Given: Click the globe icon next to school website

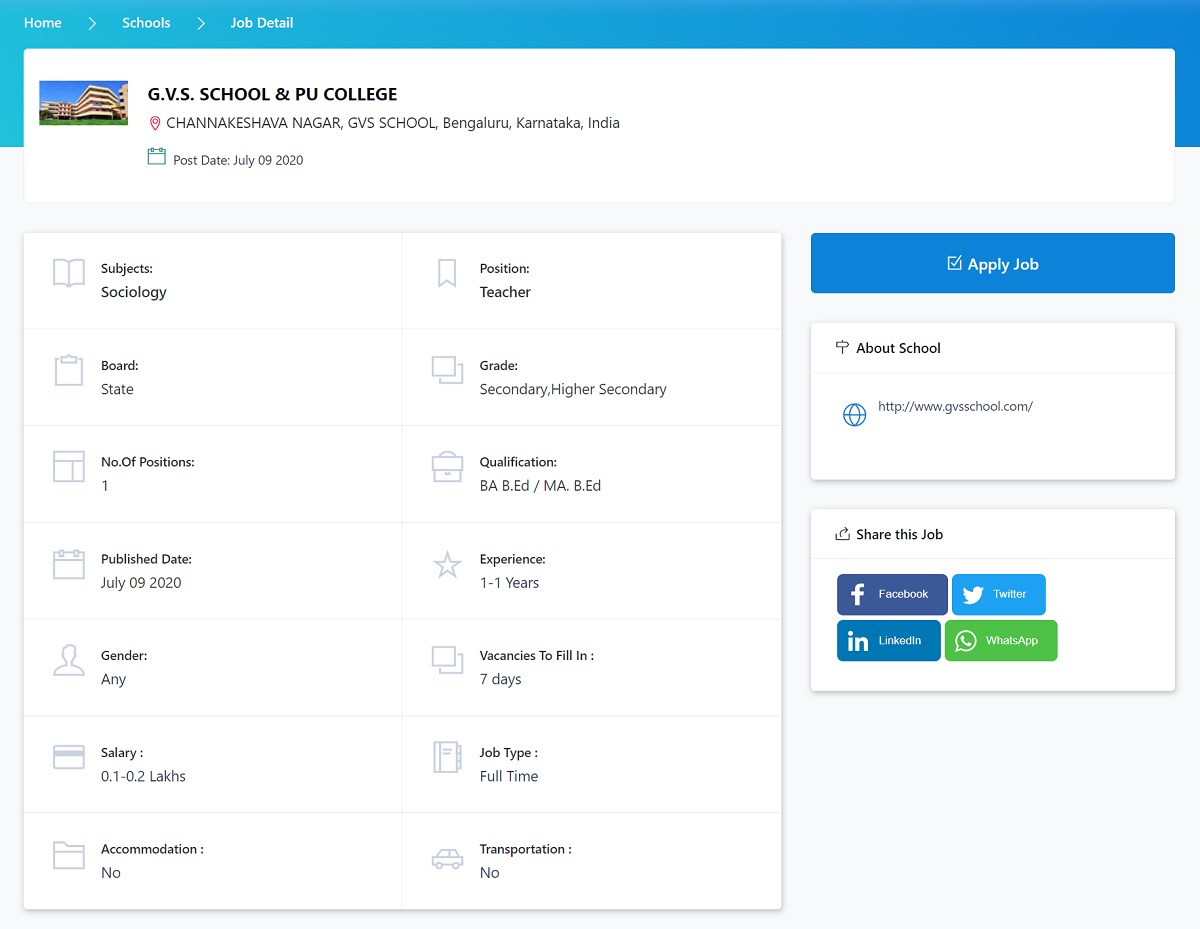Looking at the screenshot, I should [854, 414].
